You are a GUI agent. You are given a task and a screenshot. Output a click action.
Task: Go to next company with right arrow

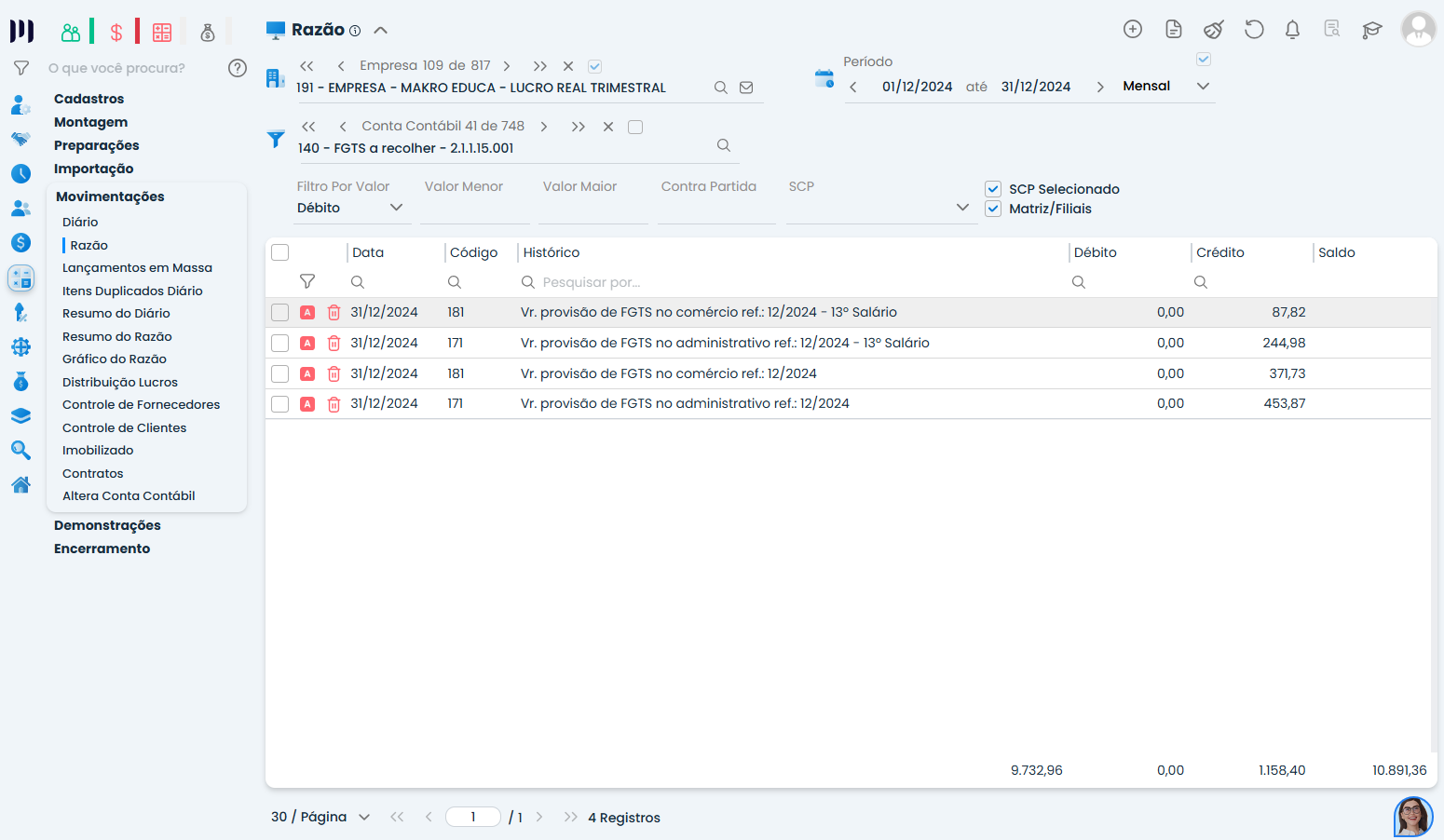click(507, 66)
